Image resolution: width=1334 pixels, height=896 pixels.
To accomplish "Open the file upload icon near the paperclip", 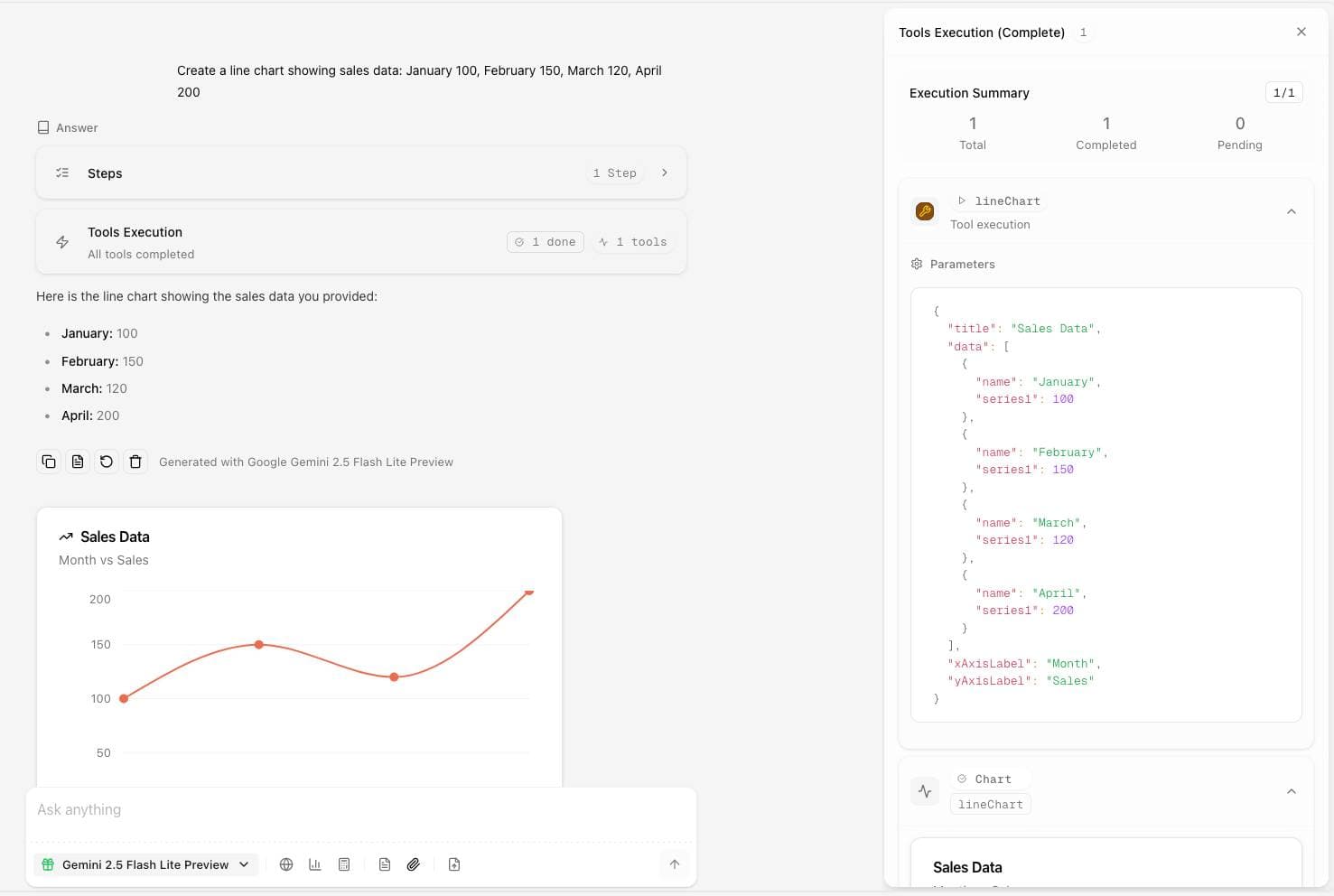I will [453, 864].
